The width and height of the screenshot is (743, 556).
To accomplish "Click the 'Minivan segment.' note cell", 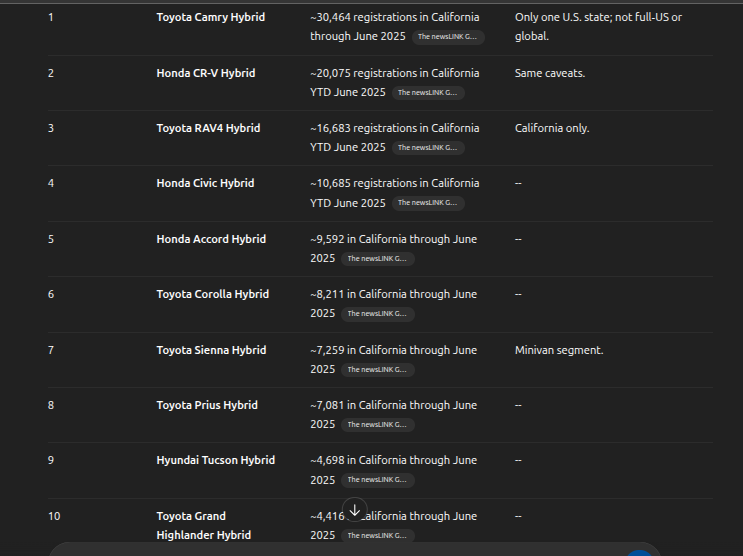I will [x=559, y=350].
